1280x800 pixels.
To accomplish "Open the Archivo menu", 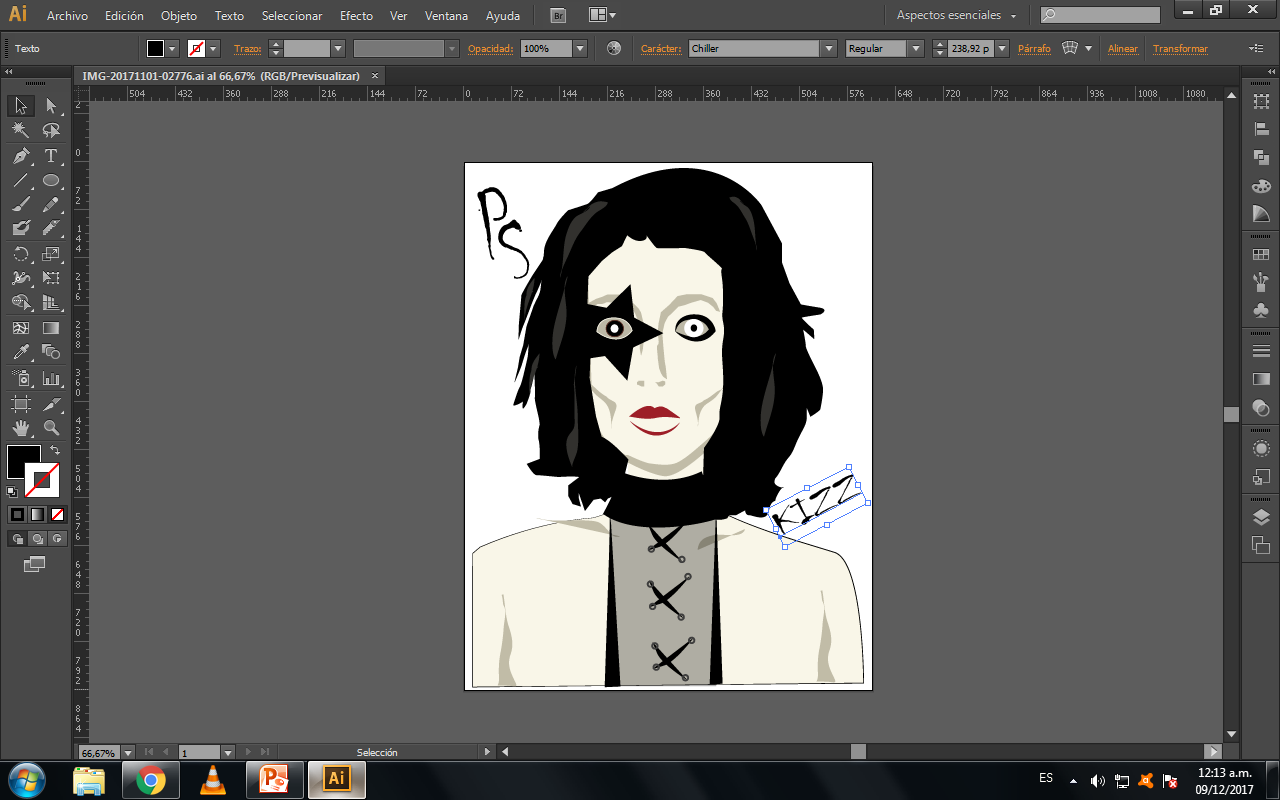I will click(67, 16).
